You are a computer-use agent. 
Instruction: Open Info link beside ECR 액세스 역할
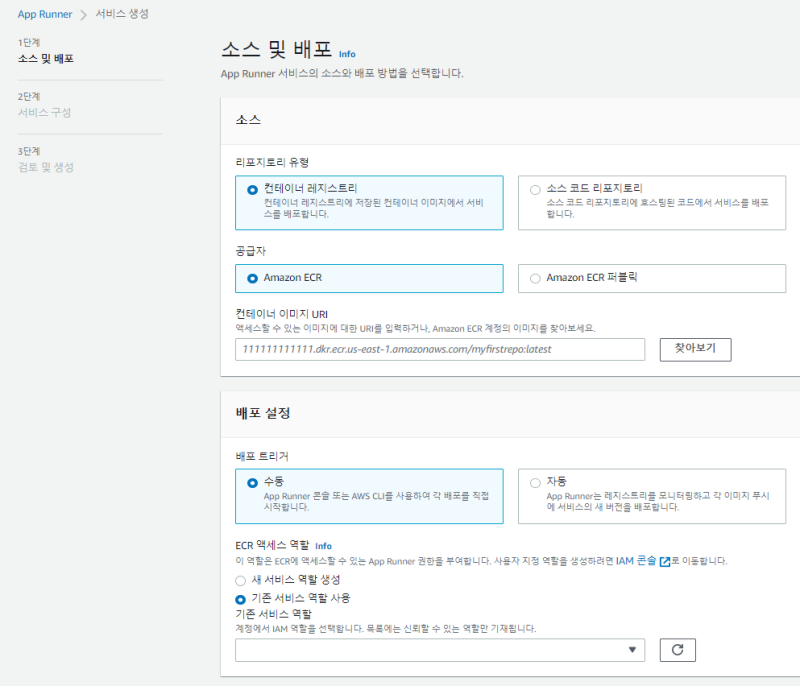323,546
